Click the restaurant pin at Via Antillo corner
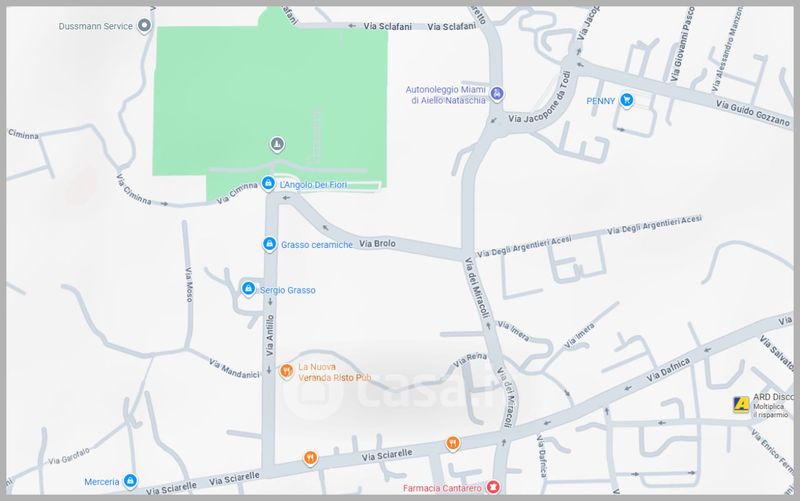This screenshot has height=501, width=800. (x=310, y=458)
